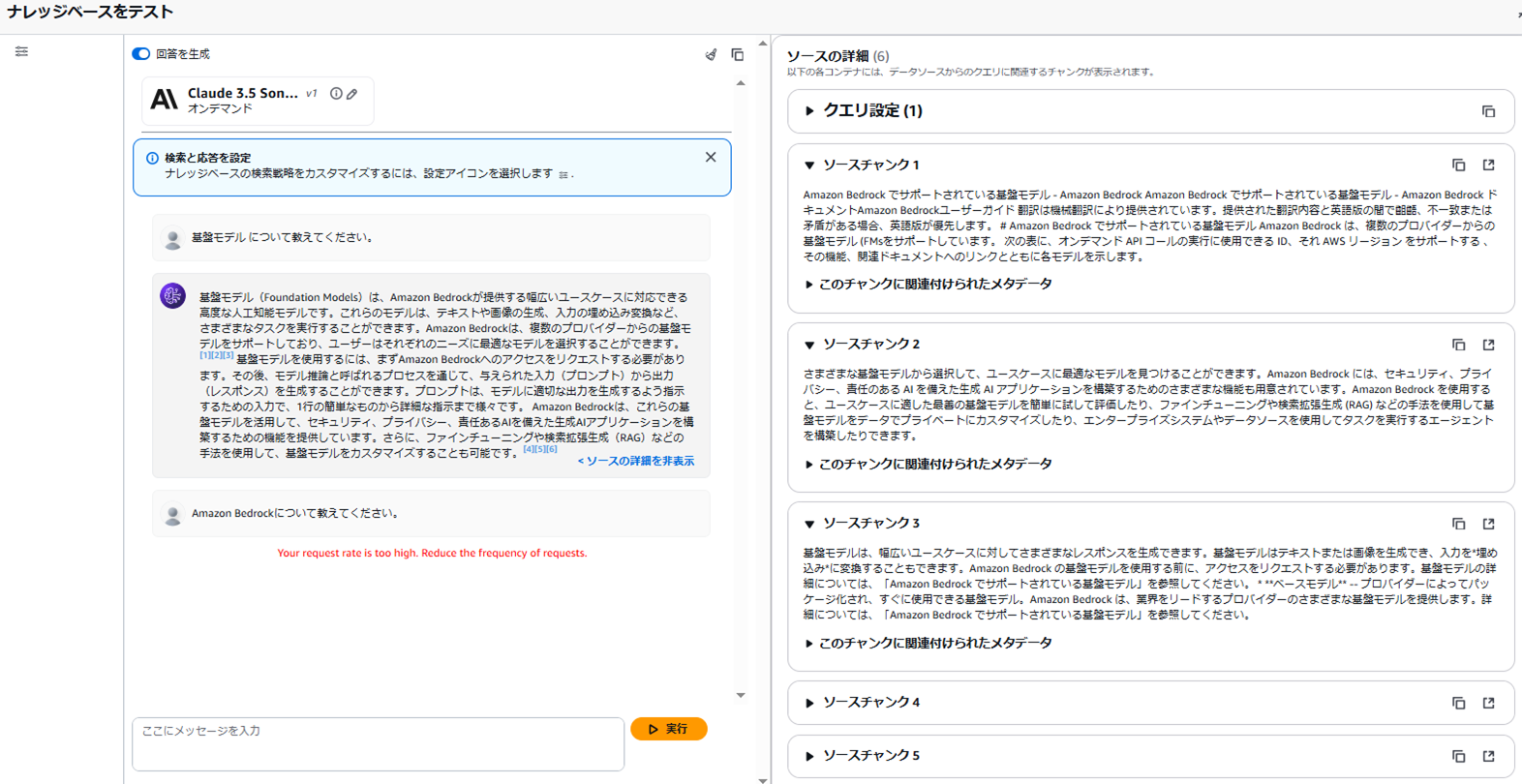Screen dimensions: 1522x784
Task: Open the configuration sliders icon in left sidebar
Action: click(21, 51)
